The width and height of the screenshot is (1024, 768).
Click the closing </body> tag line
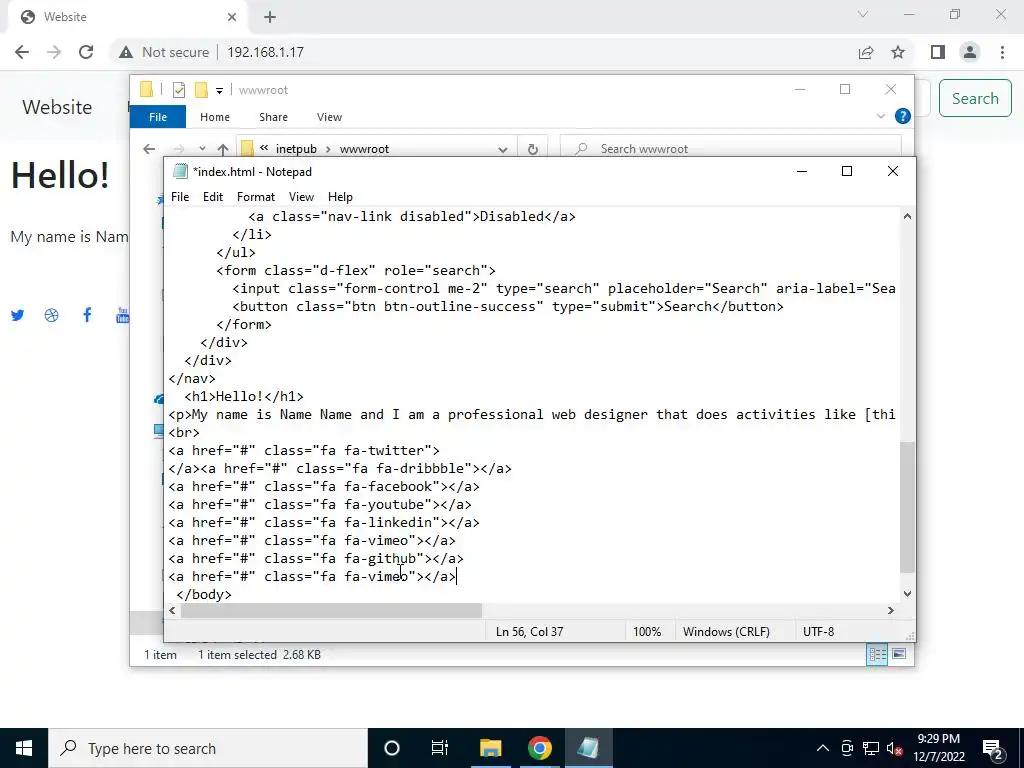pyautogui.click(x=204, y=594)
